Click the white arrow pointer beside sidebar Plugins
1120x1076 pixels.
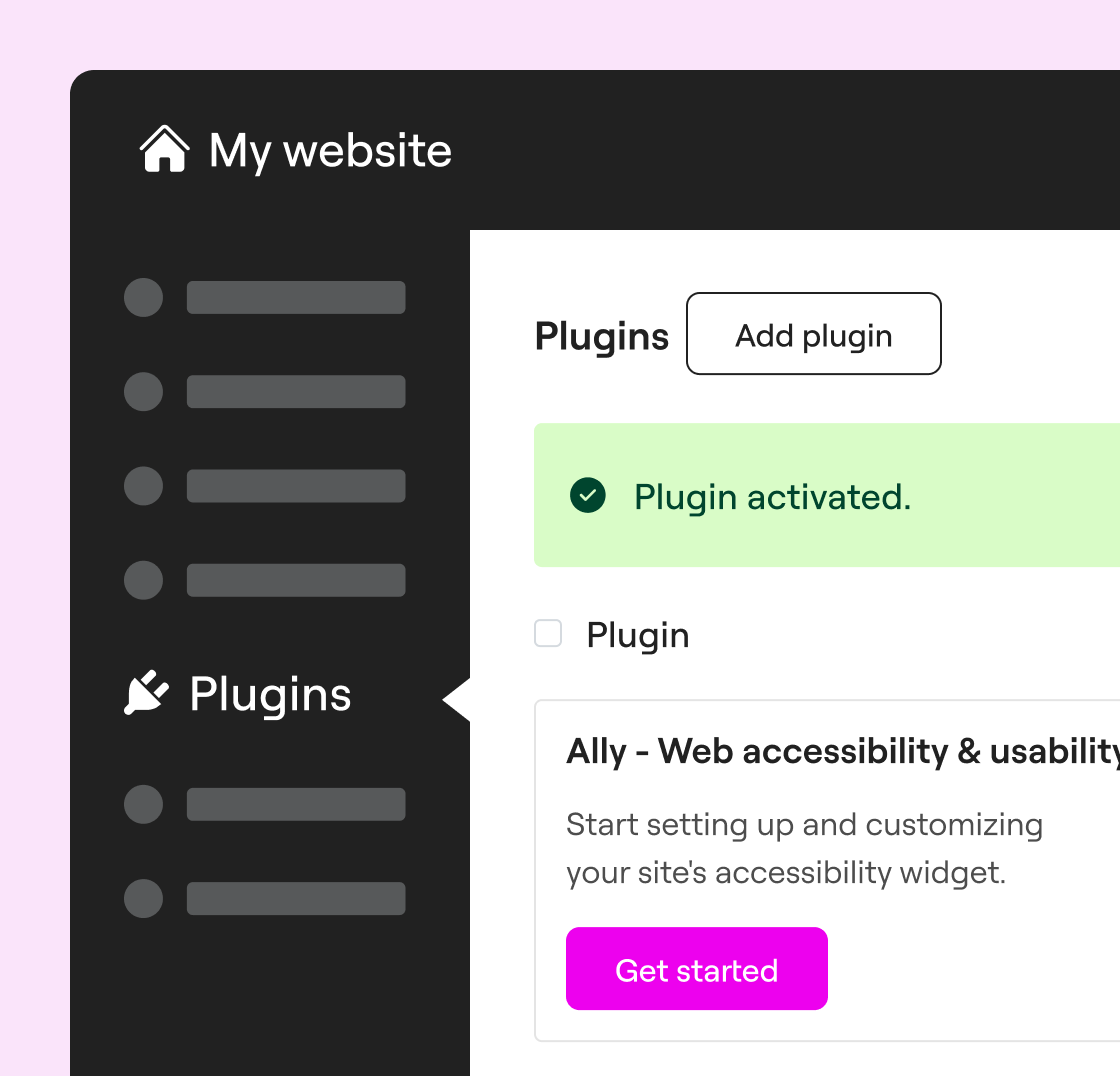(457, 700)
